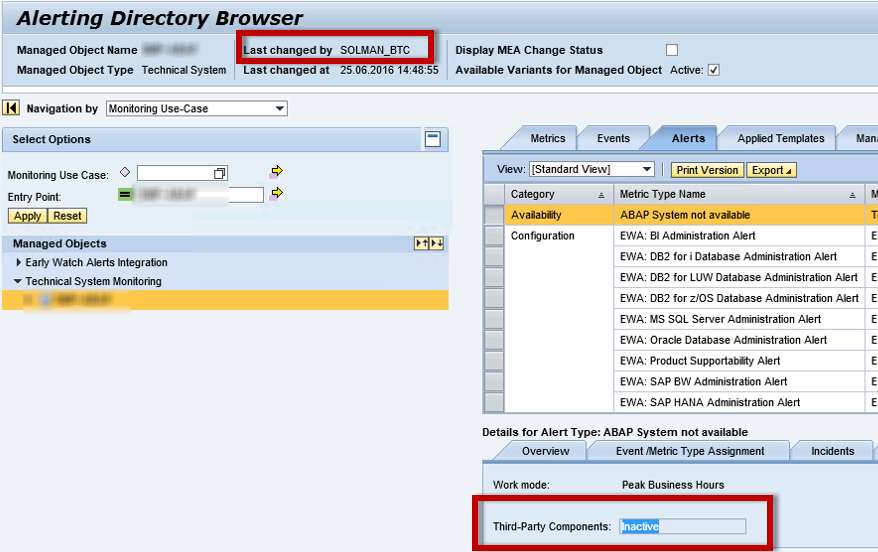The image size is (878, 552).
Task: Select the Alerts tab
Action: click(688, 138)
